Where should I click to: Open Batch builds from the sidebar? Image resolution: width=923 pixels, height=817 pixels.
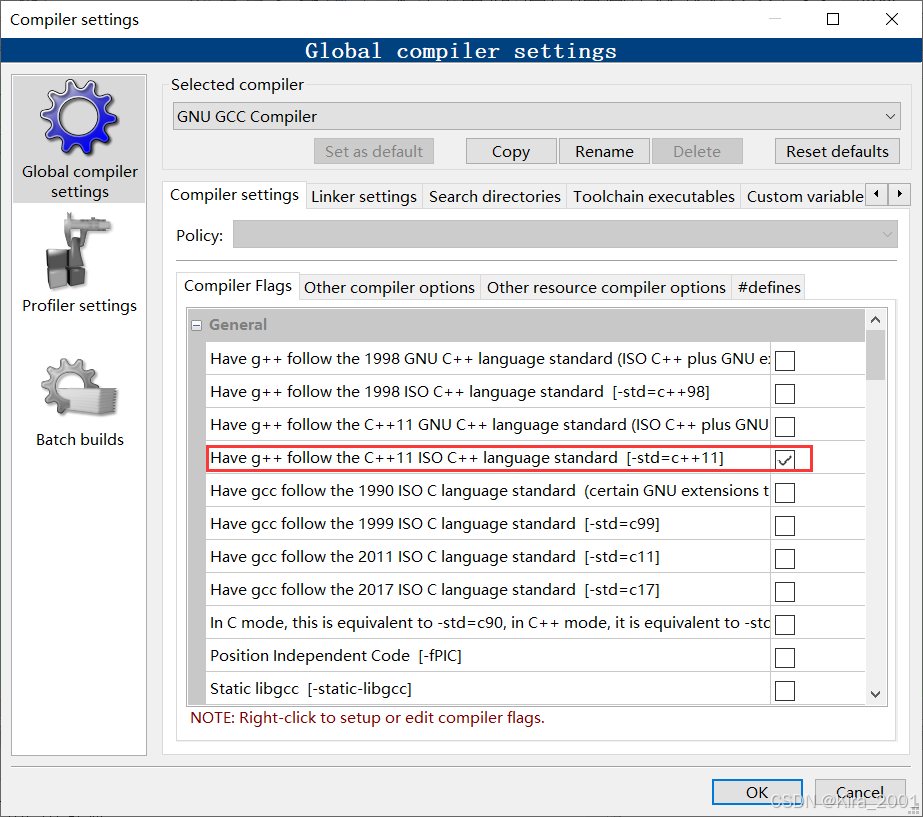79,398
